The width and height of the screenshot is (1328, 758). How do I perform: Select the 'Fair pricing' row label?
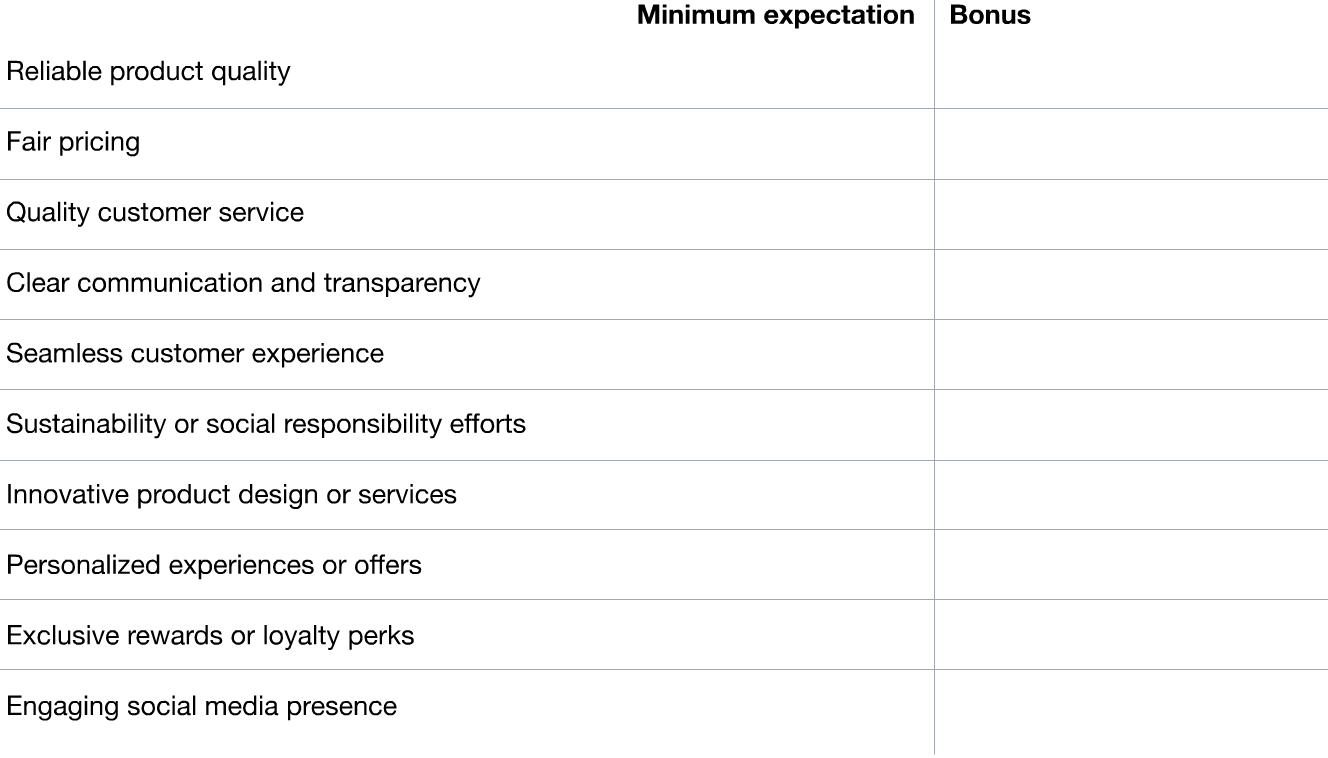pyautogui.click(x=73, y=142)
